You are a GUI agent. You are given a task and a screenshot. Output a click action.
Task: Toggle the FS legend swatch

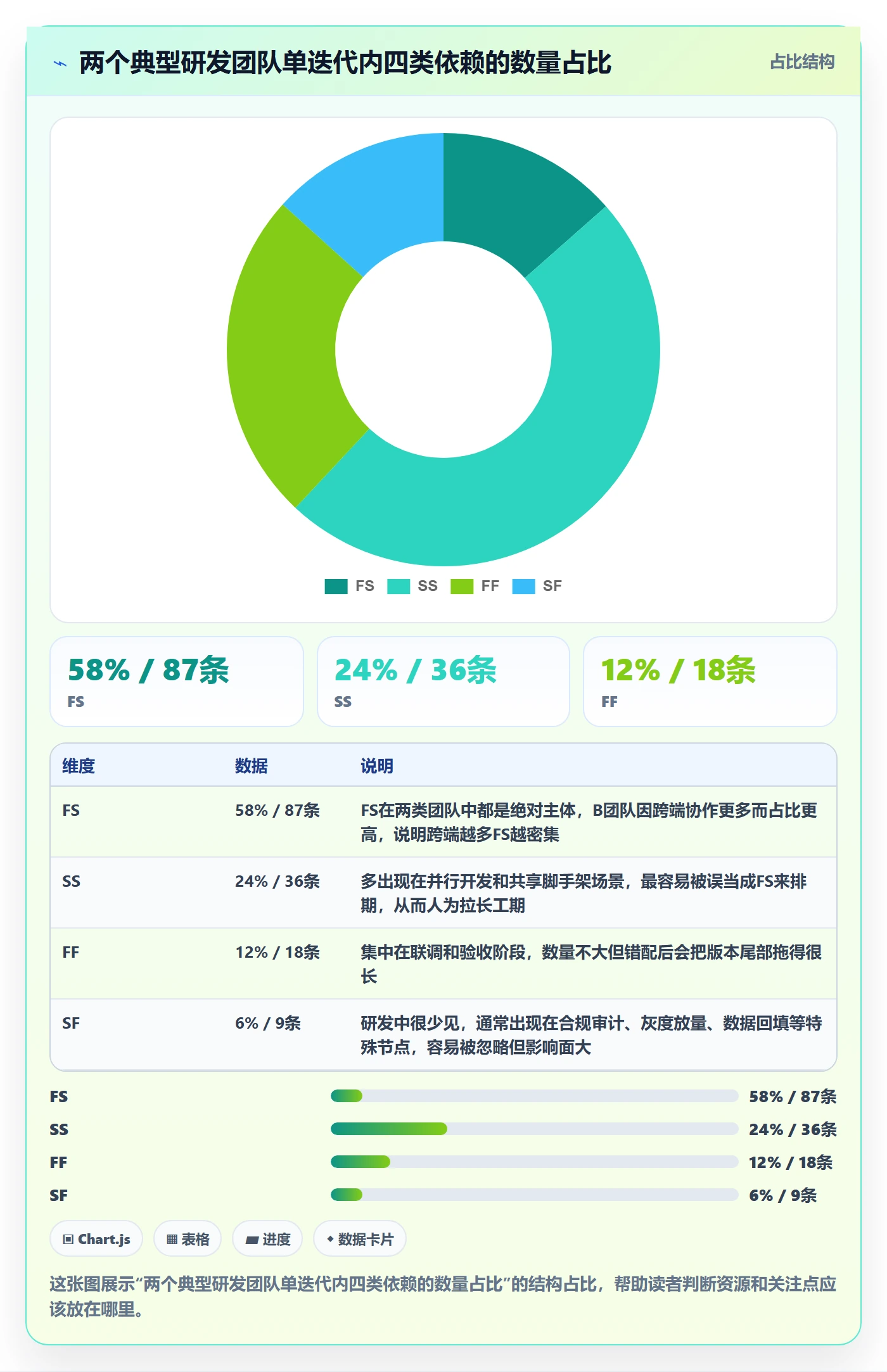[336, 586]
